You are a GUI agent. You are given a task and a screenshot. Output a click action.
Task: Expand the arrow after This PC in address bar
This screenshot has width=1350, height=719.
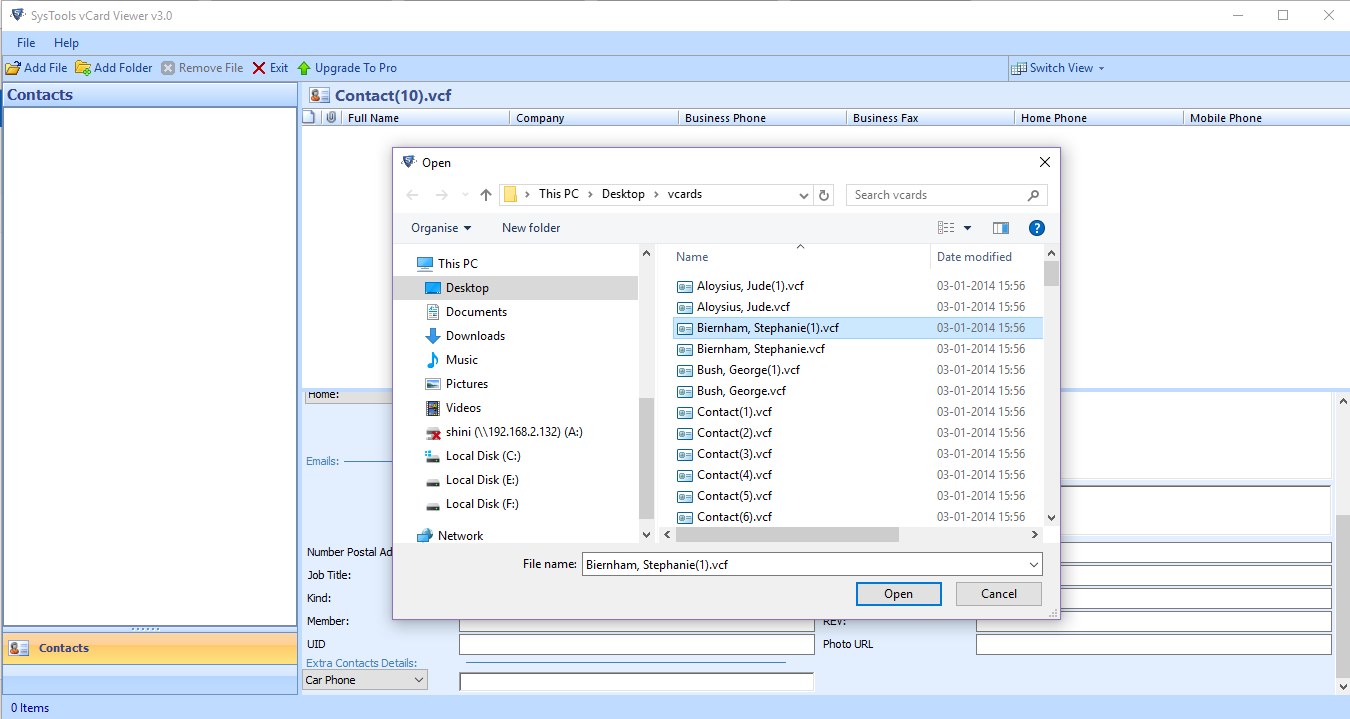590,195
